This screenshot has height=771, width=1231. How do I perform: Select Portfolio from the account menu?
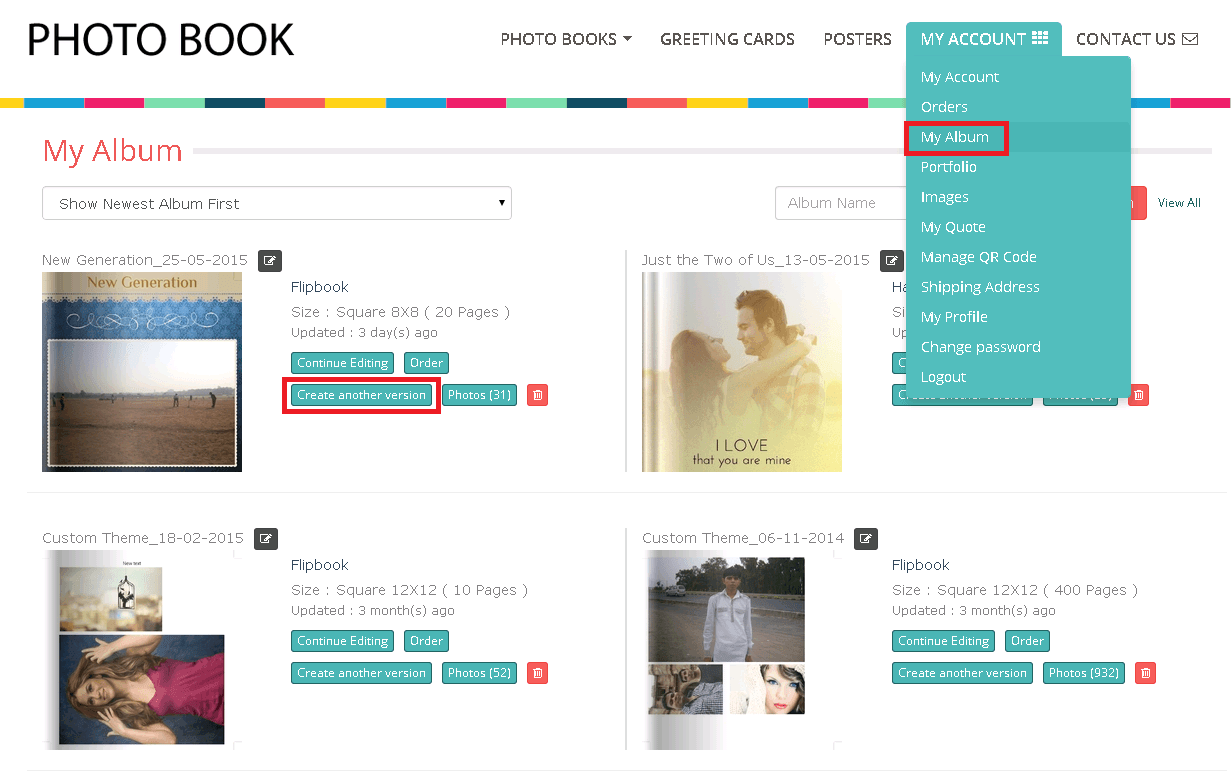tap(948, 167)
